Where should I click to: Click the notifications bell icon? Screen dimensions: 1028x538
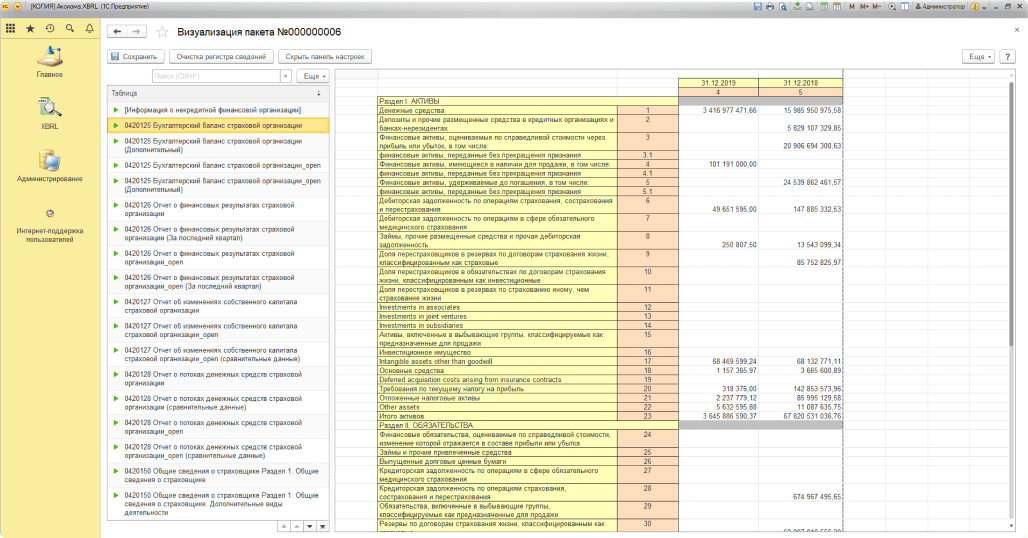tap(90, 29)
